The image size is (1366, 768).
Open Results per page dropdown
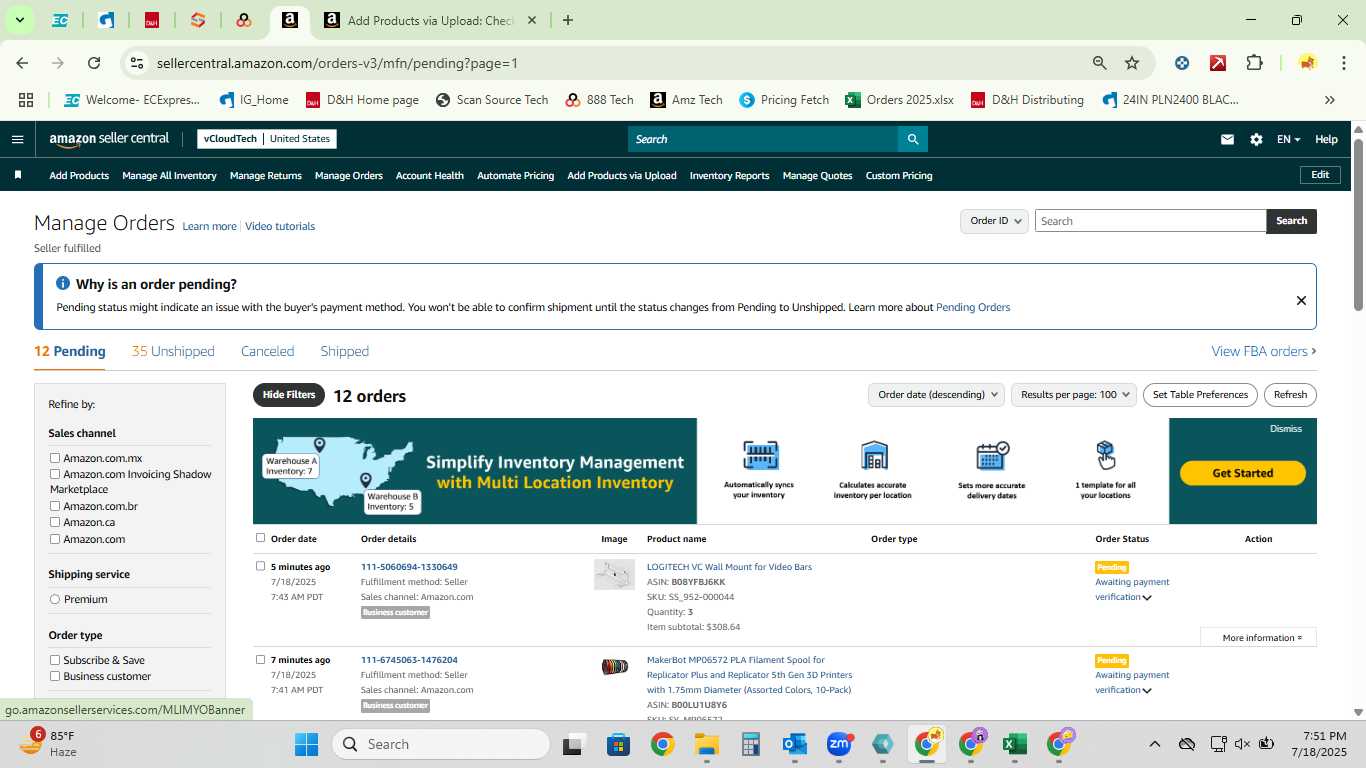click(x=1074, y=395)
